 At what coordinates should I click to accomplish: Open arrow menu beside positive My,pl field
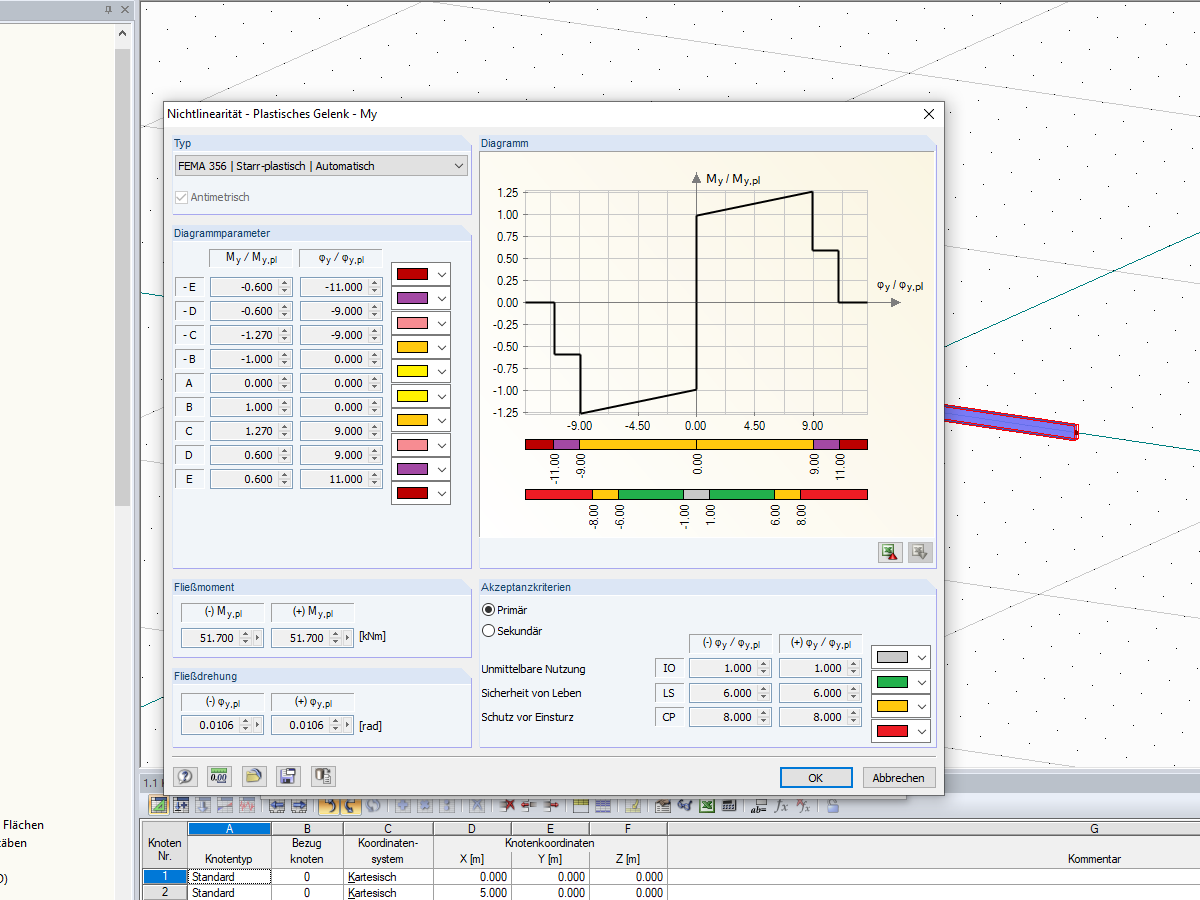tap(348, 637)
